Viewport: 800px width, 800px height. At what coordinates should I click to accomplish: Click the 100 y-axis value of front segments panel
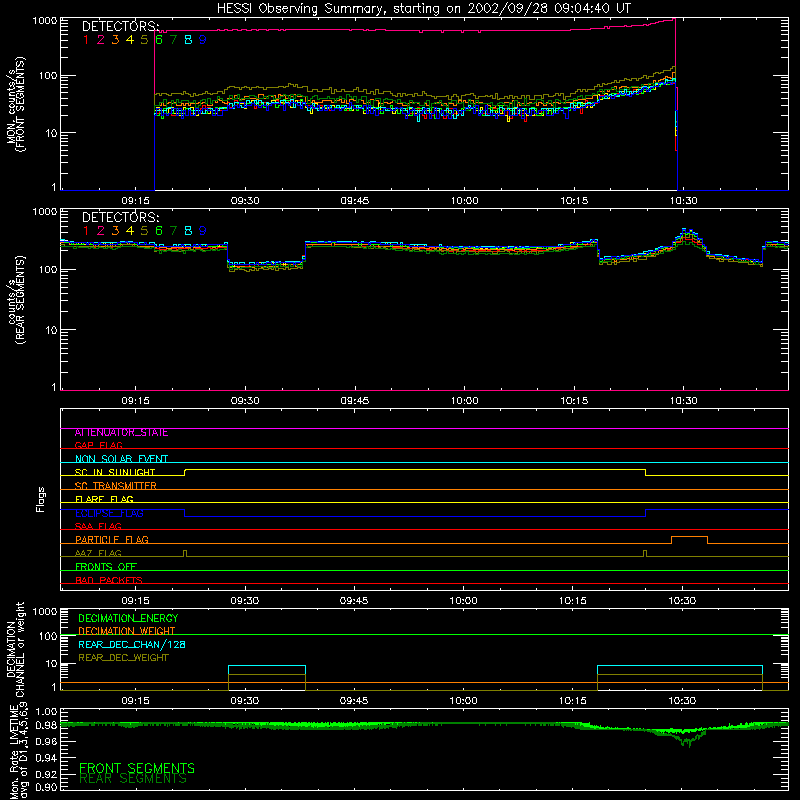coord(47,76)
